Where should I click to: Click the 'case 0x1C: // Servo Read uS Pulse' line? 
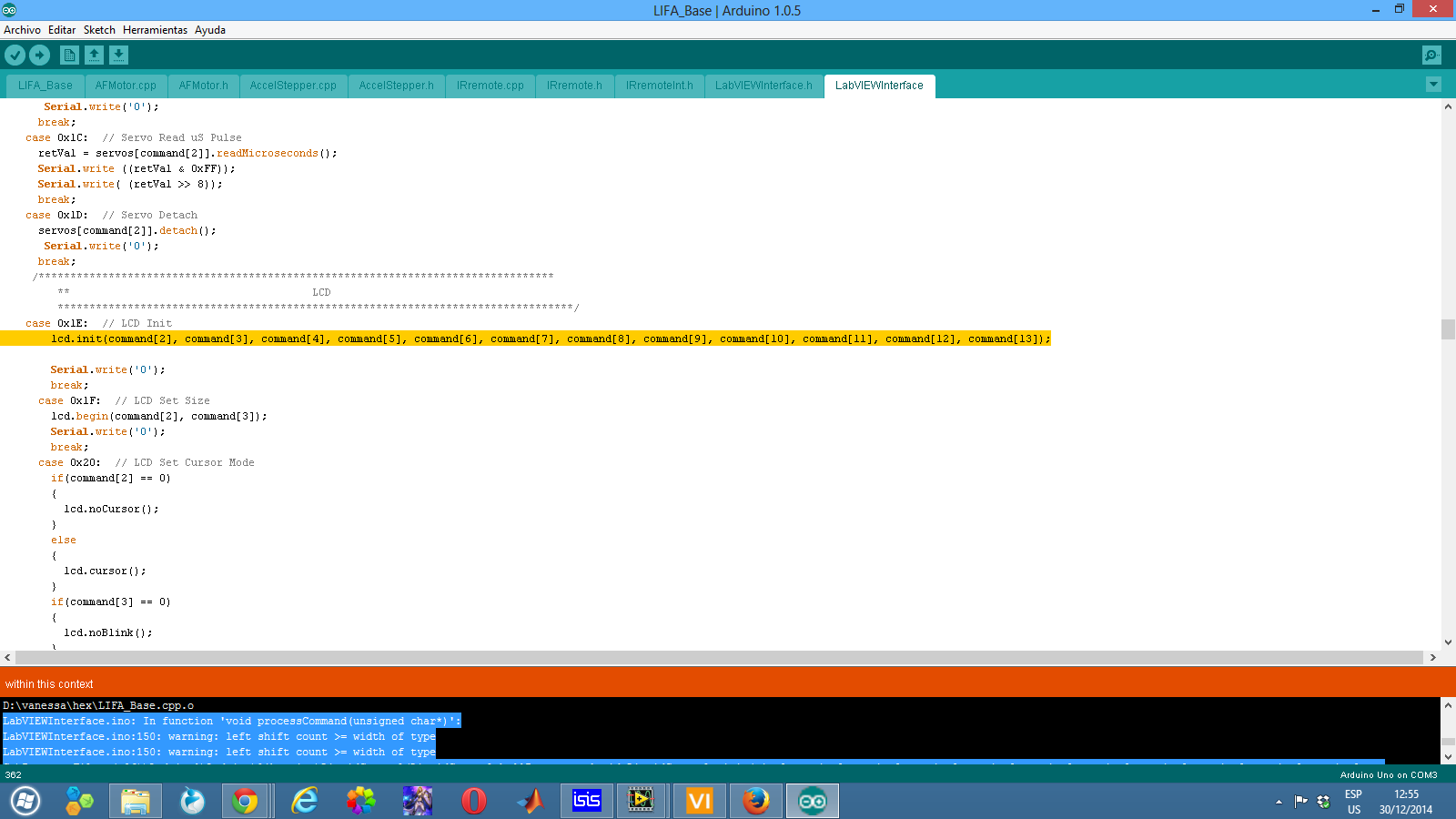(x=134, y=137)
